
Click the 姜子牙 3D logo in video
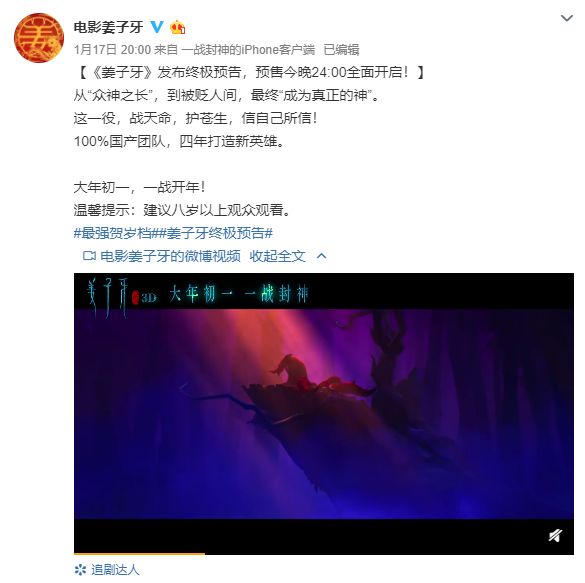click(x=122, y=297)
